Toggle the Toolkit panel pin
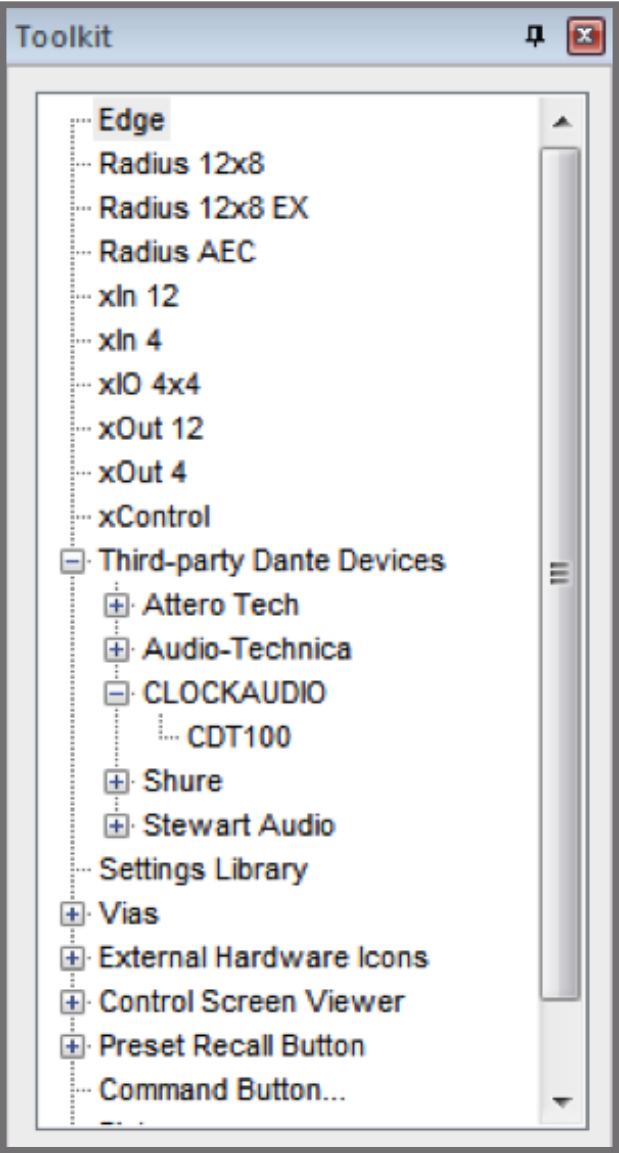This screenshot has width=619, height=1153. [537, 33]
